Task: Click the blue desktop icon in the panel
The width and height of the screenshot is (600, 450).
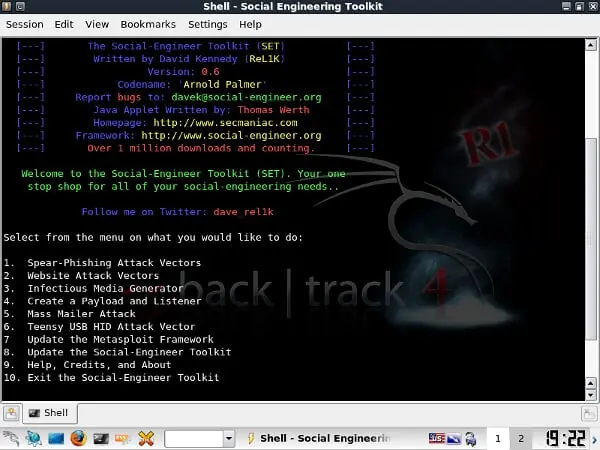Action: (x=56, y=439)
